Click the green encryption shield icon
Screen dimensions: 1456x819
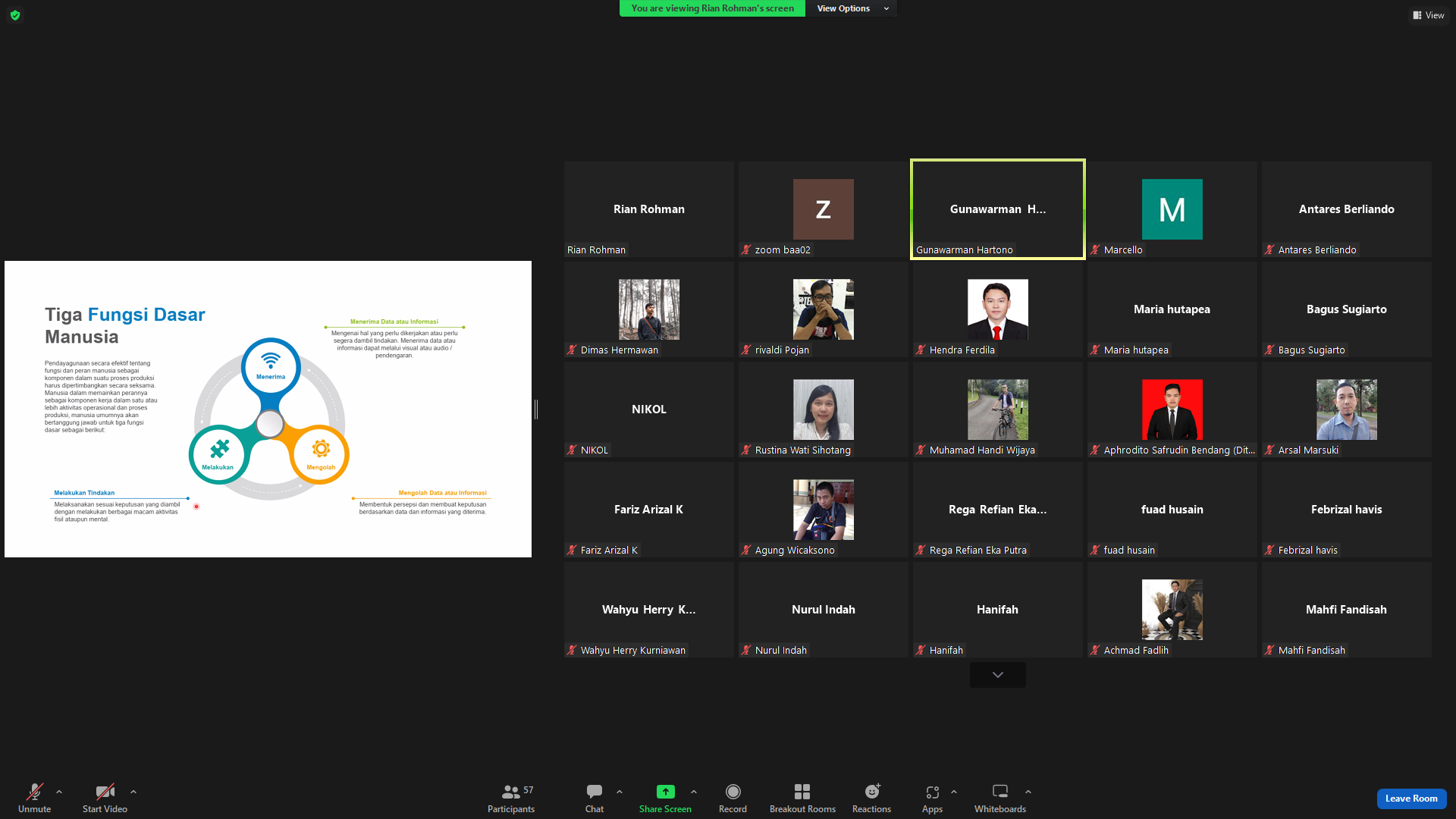[x=15, y=15]
